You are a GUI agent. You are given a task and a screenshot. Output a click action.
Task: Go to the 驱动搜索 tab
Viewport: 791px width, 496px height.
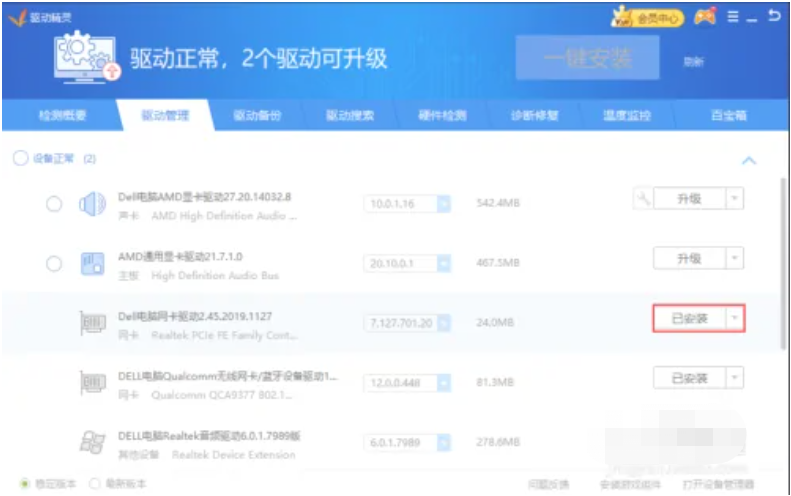point(350,115)
